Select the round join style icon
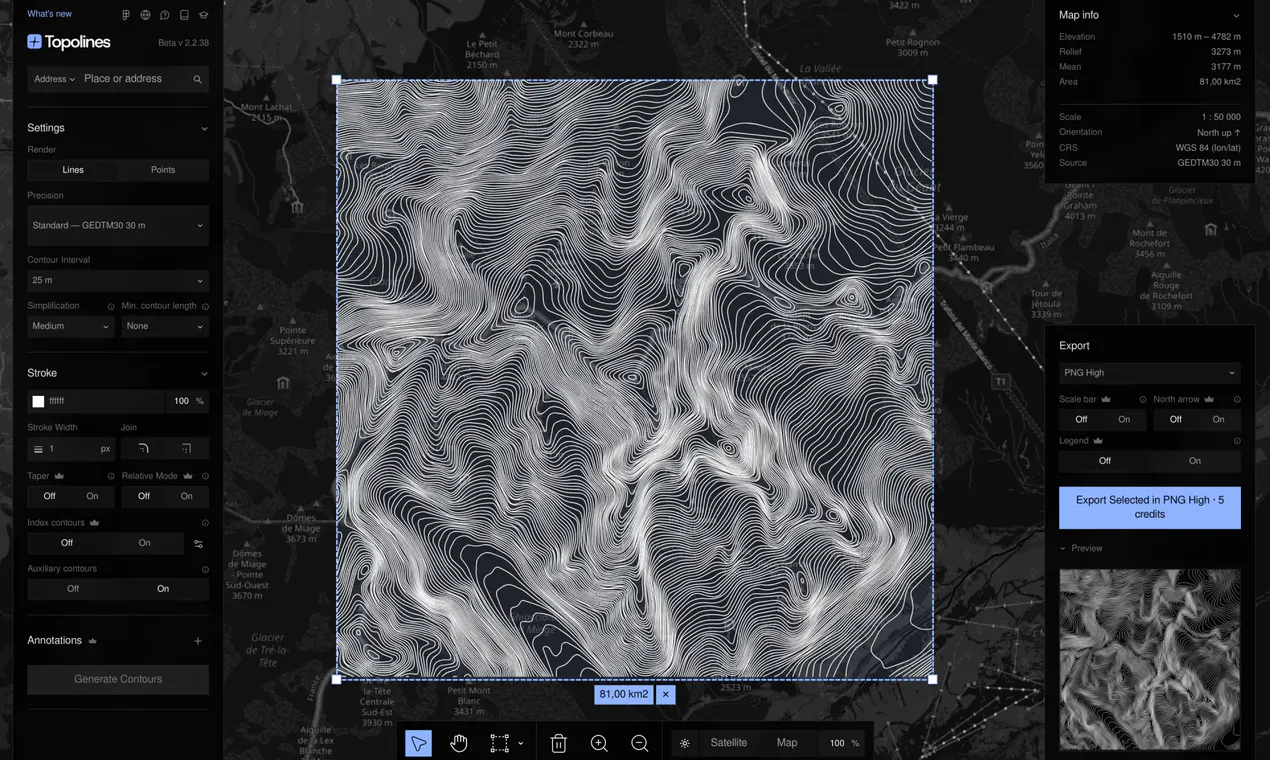Viewport: 1270px width, 760px height. point(143,449)
